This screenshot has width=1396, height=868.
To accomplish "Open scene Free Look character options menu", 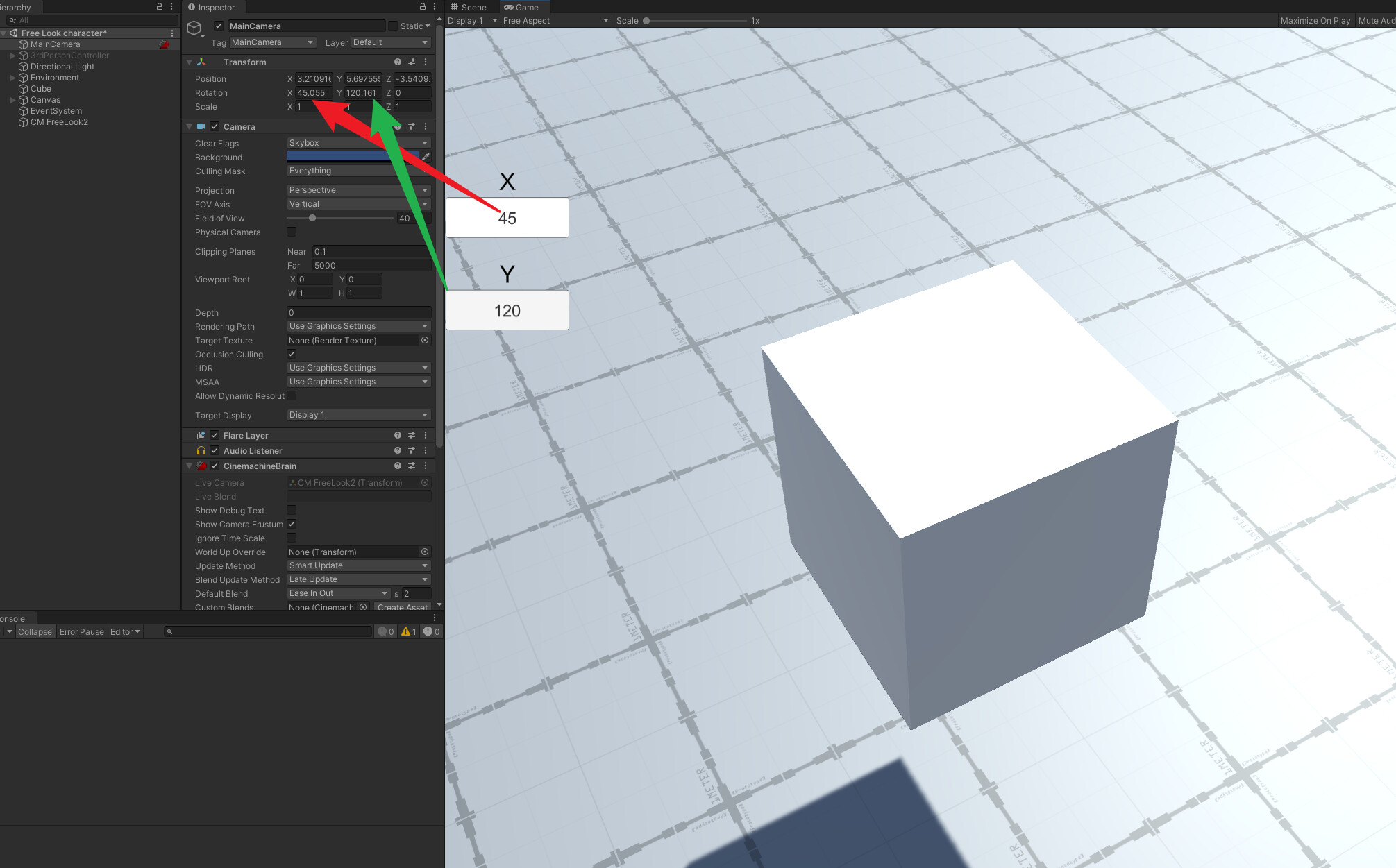I will click(172, 33).
